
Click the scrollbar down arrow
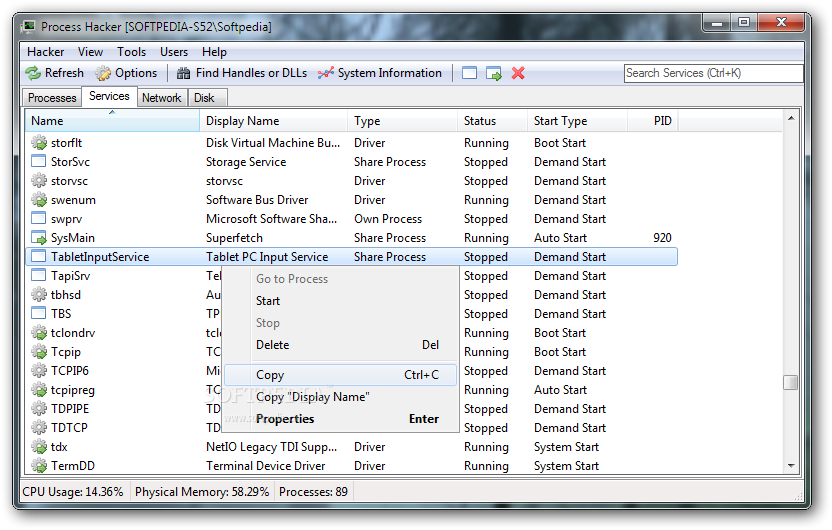(x=791, y=466)
